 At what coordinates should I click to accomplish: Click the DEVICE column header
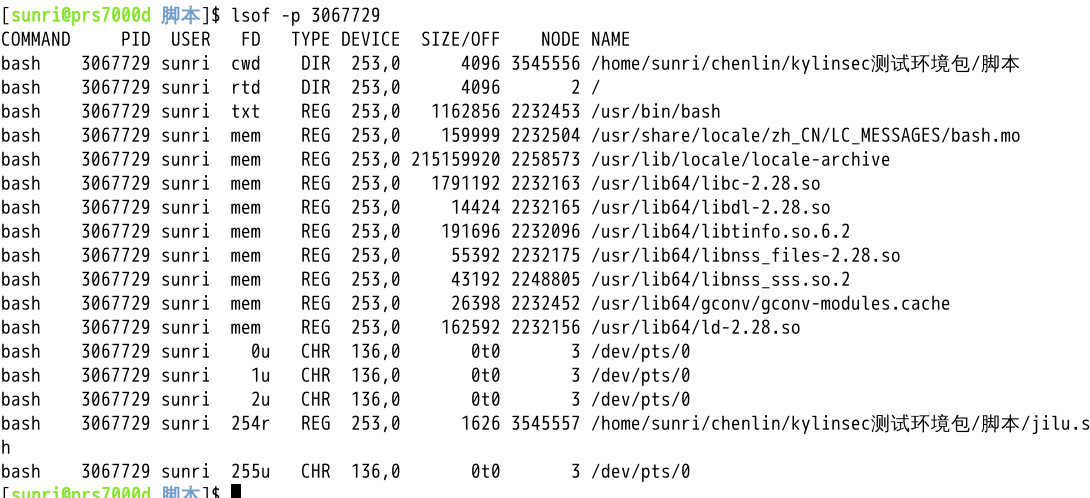tap(370, 39)
